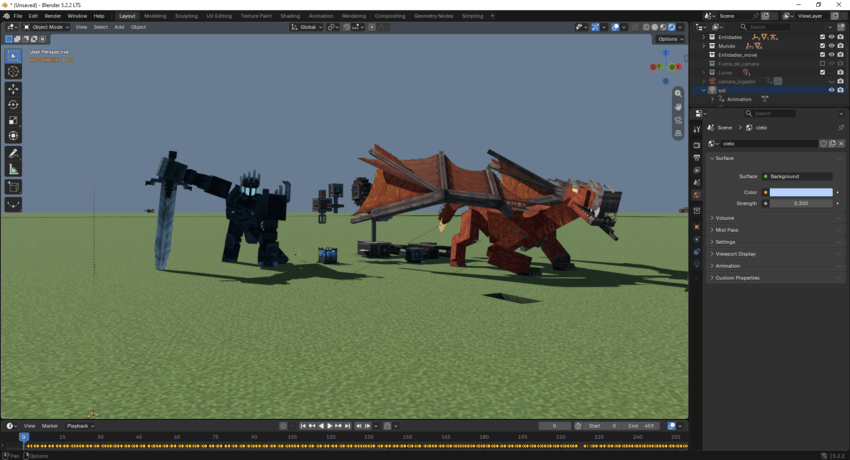Toggle snapping magnet in viewport header

(x=347, y=27)
